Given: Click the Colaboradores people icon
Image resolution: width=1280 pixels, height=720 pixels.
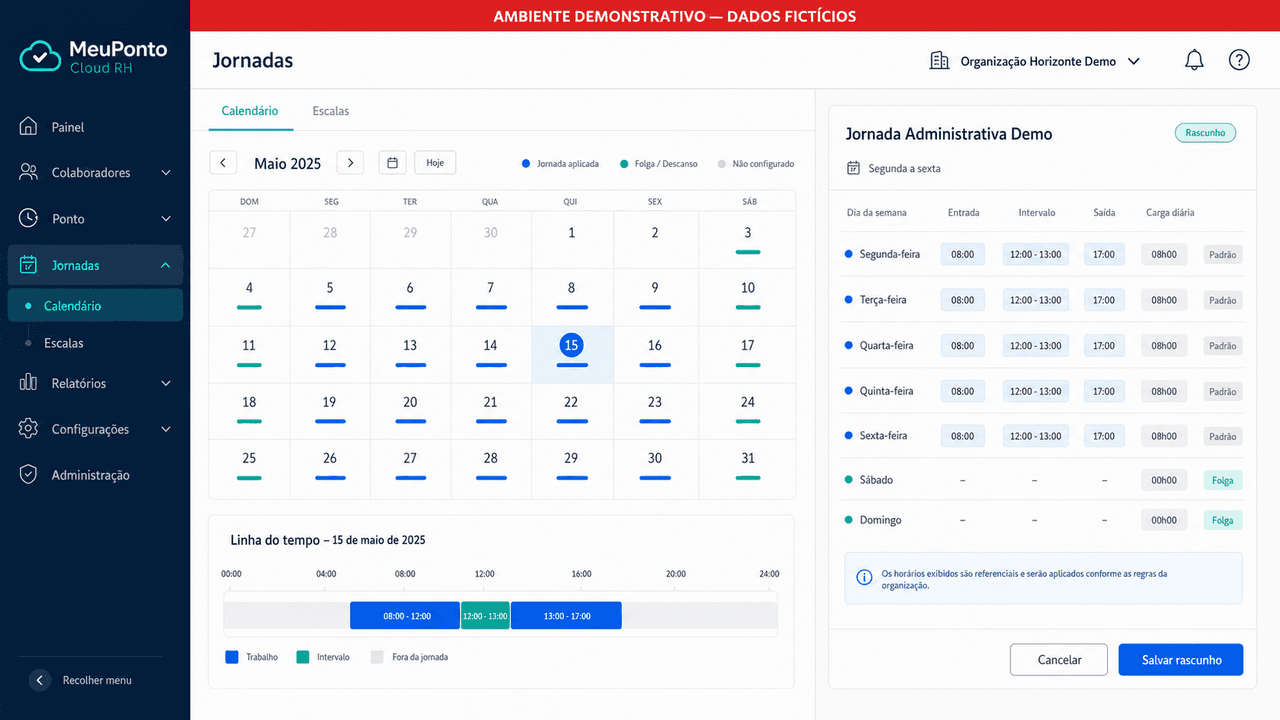Looking at the screenshot, I should point(29,172).
